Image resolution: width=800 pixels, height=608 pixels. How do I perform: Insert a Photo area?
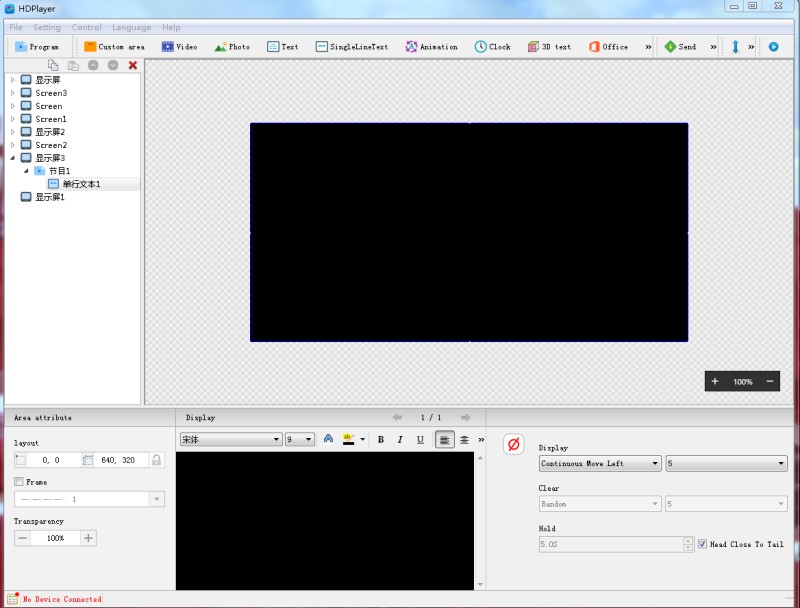(x=232, y=46)
